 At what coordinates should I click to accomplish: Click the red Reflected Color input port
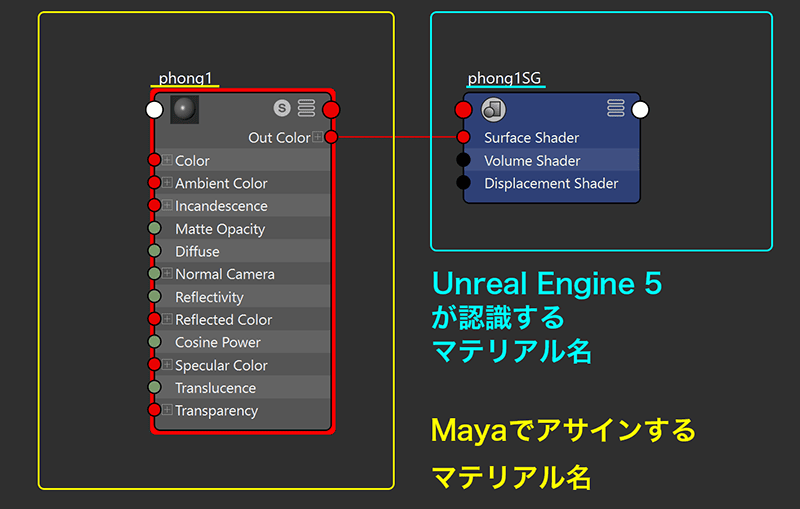point(154,319)
